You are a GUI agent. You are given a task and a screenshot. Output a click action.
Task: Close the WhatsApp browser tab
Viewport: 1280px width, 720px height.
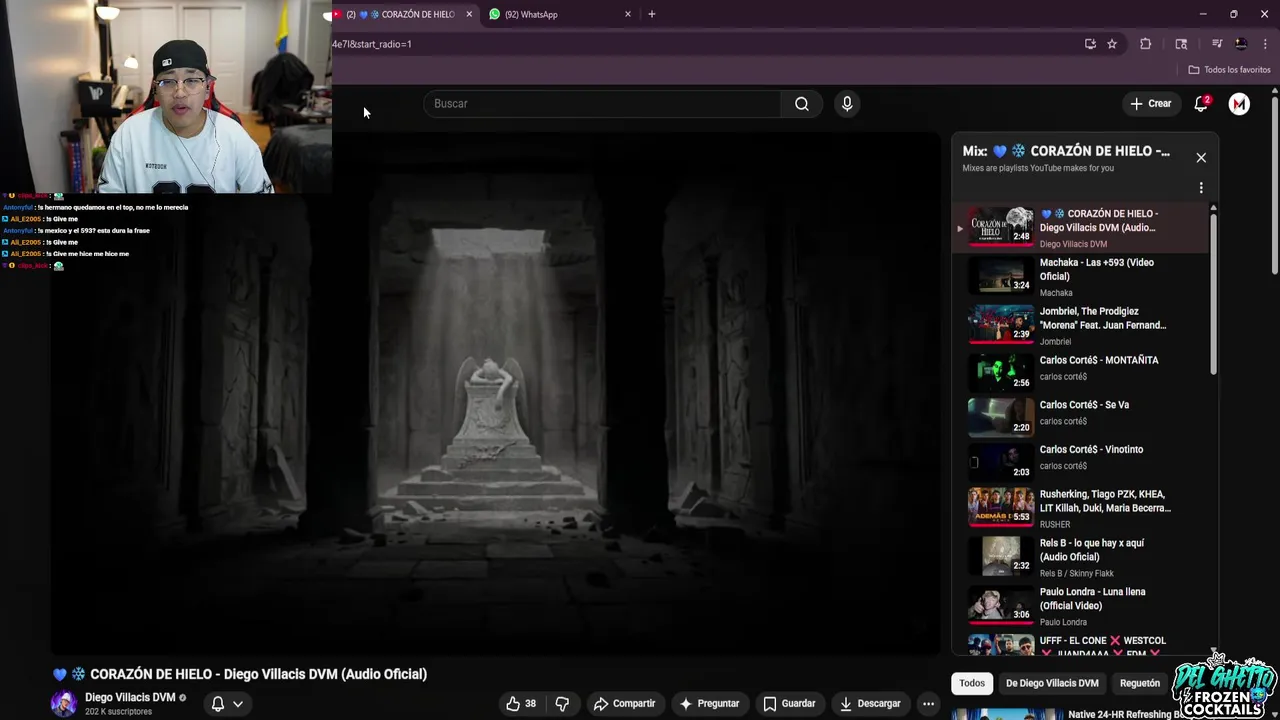(x=628, y=14)
